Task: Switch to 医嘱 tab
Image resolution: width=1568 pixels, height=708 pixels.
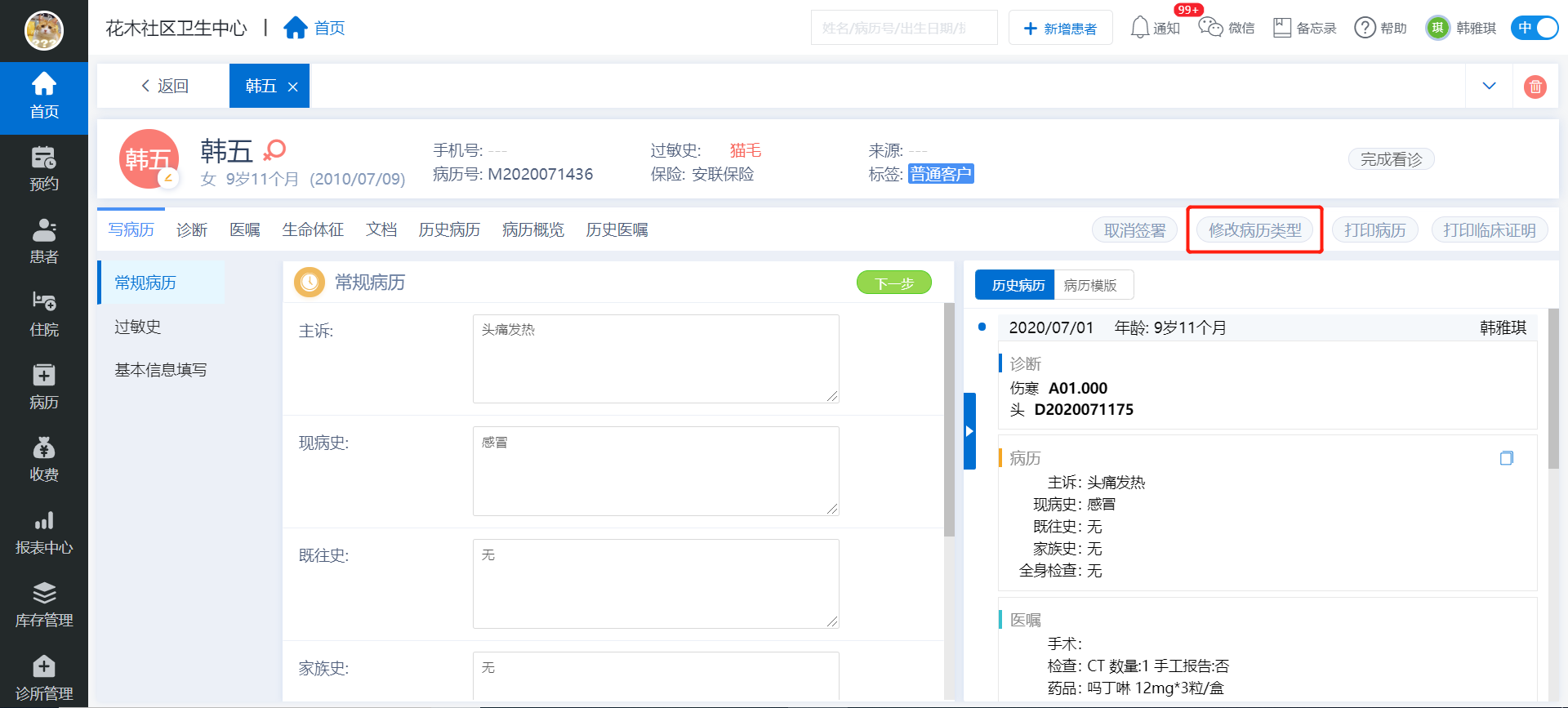Action: [x=245, y=229]
